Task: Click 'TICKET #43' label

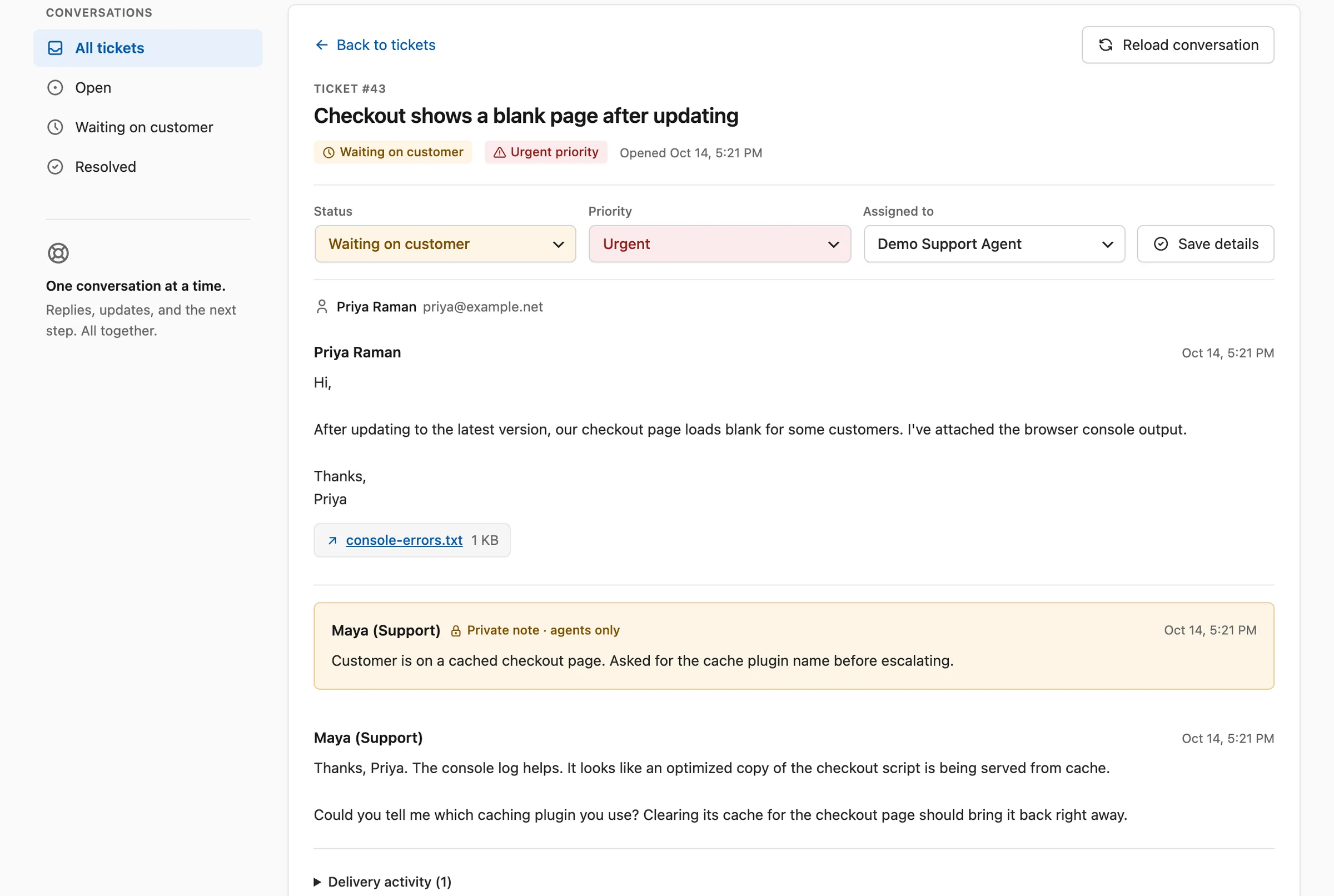Action: tap(350, 88)
